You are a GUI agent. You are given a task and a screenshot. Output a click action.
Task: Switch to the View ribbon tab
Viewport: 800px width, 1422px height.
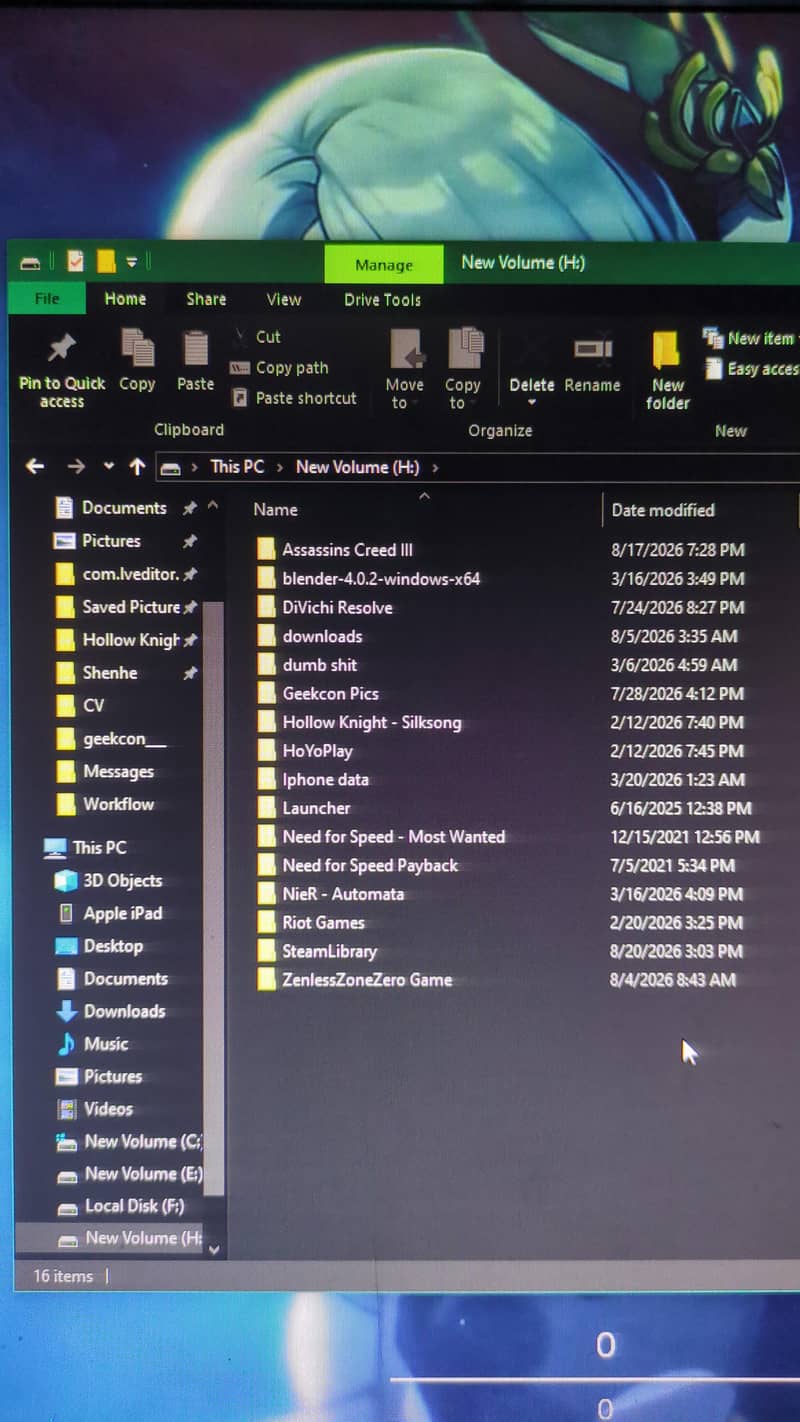(x=283, y=299)
